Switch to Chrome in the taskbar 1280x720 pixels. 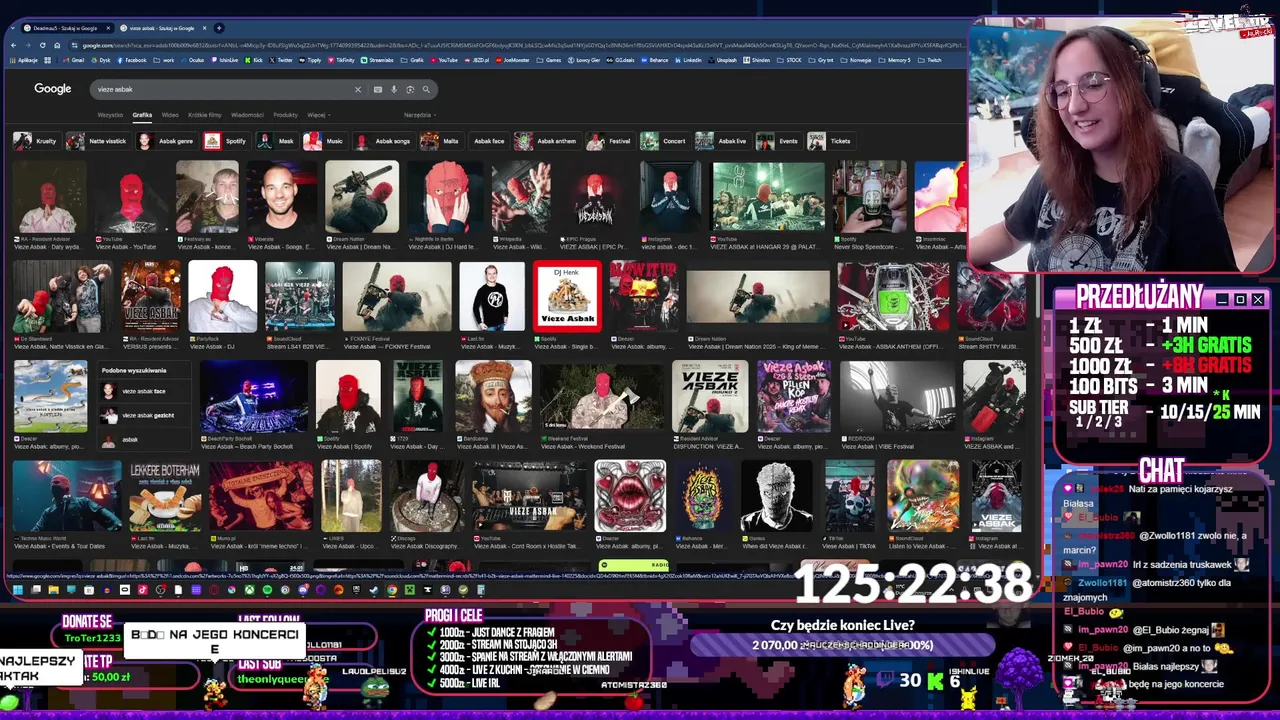(392, 590)
